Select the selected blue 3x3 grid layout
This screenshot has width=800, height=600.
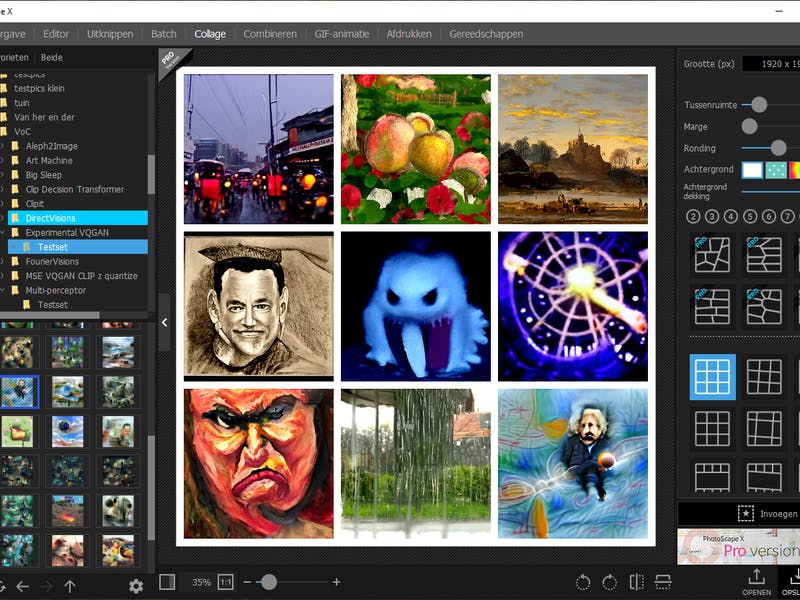[712, 377]
